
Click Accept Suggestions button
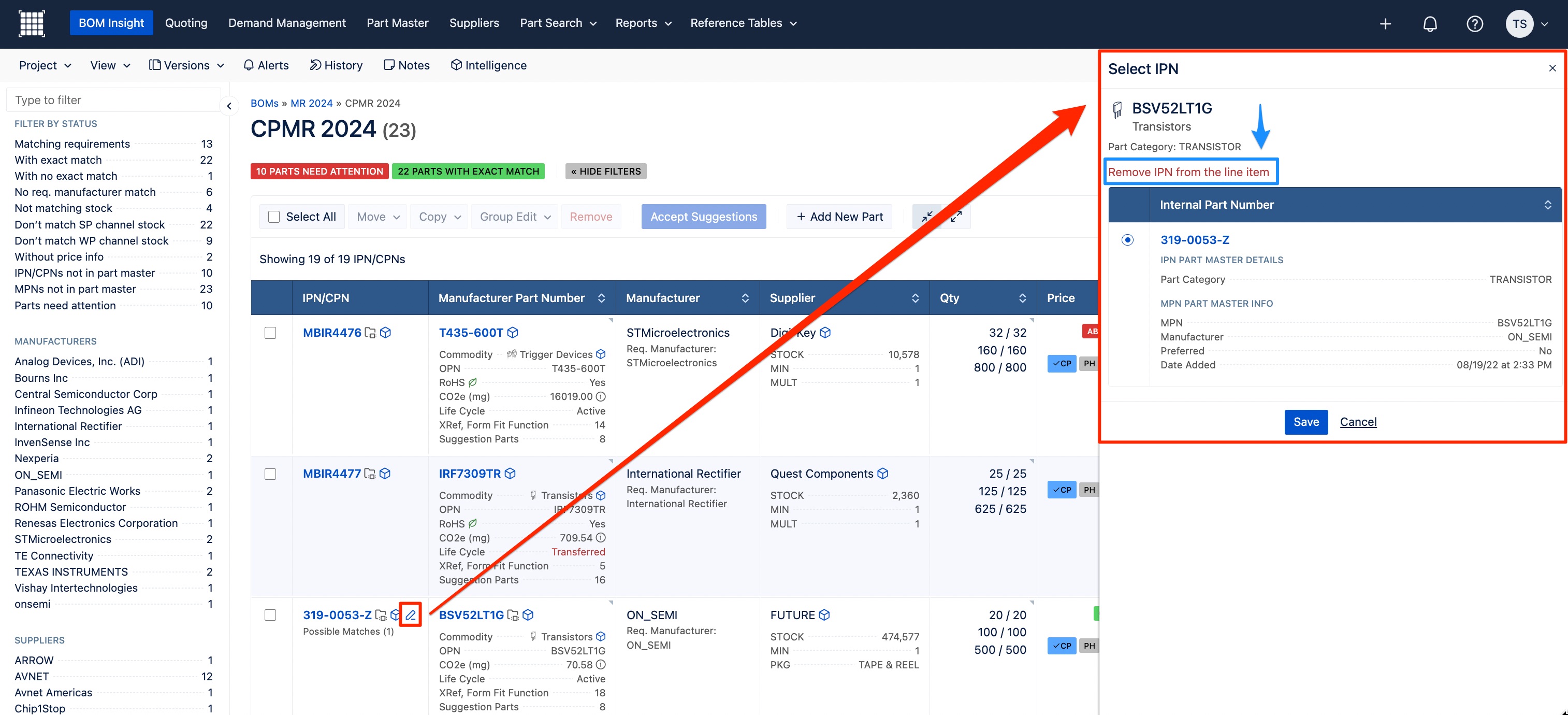coord(704,217)
